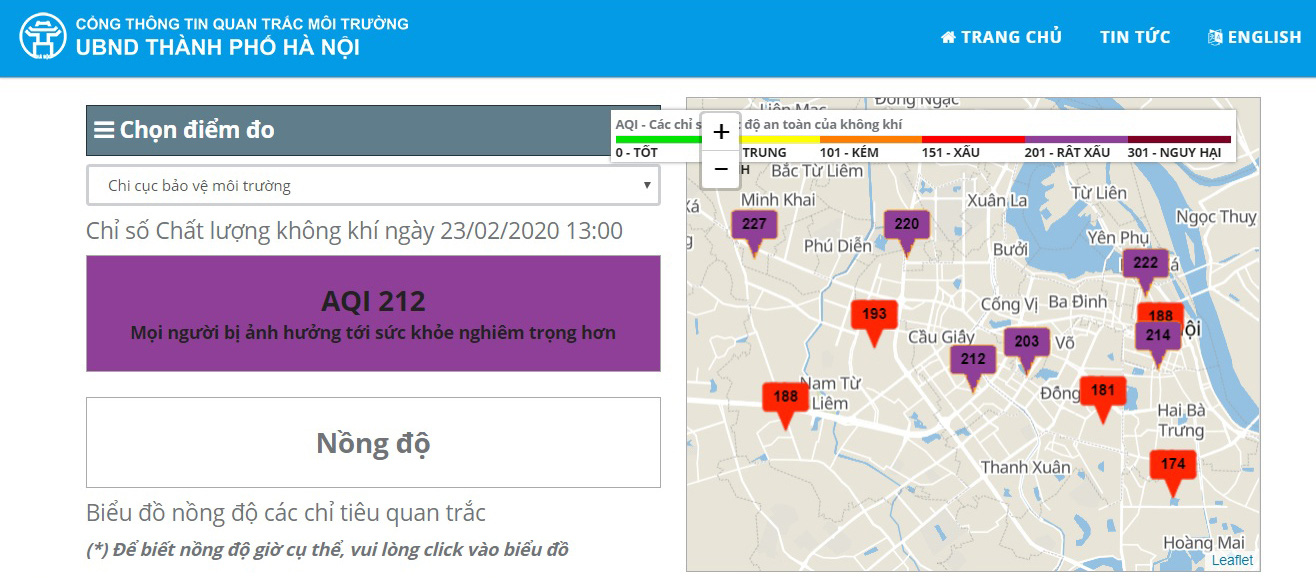
Task: Open the Chi cục bảo vệ môi trường dropdown
Action: (x=373, y=185)
